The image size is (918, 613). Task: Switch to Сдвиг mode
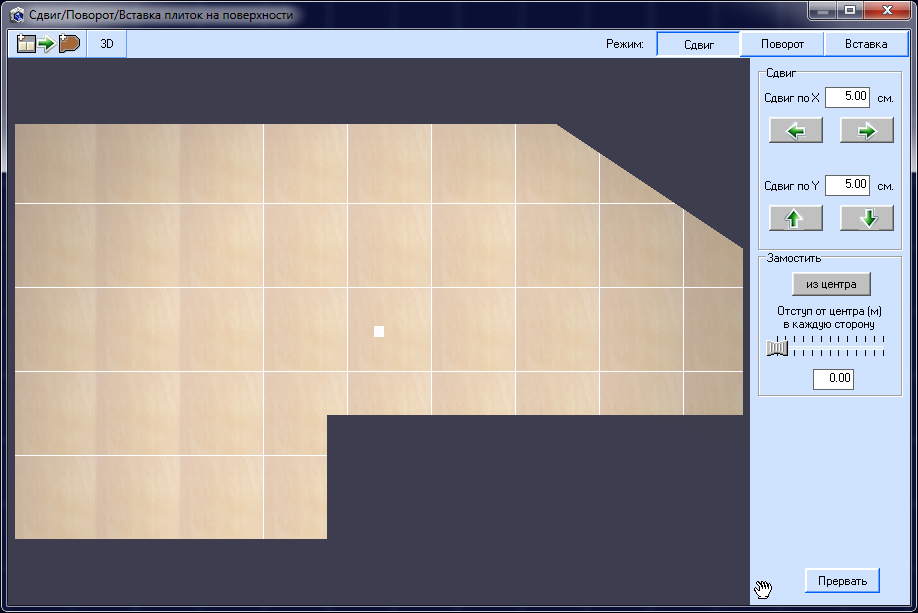point(698,44)
